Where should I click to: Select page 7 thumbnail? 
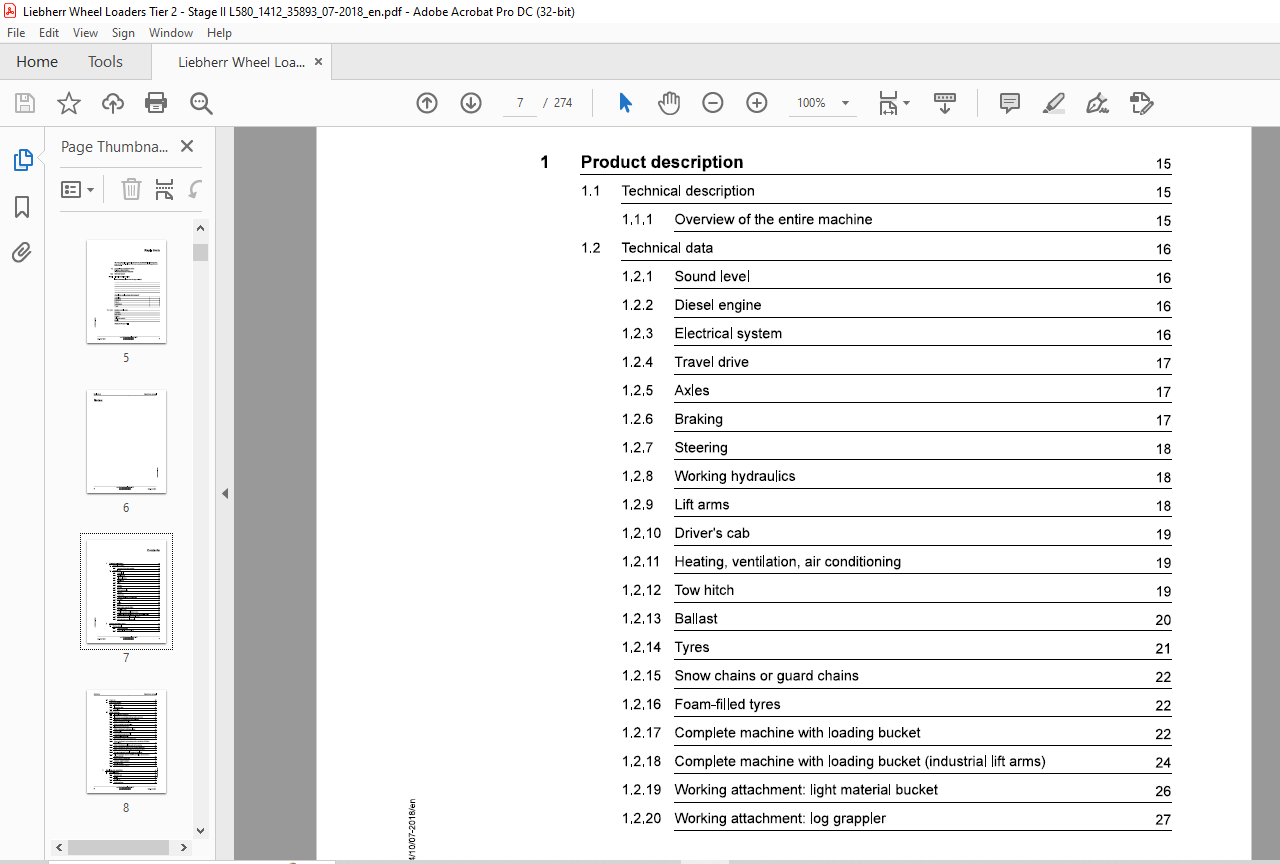pos(126,592)
